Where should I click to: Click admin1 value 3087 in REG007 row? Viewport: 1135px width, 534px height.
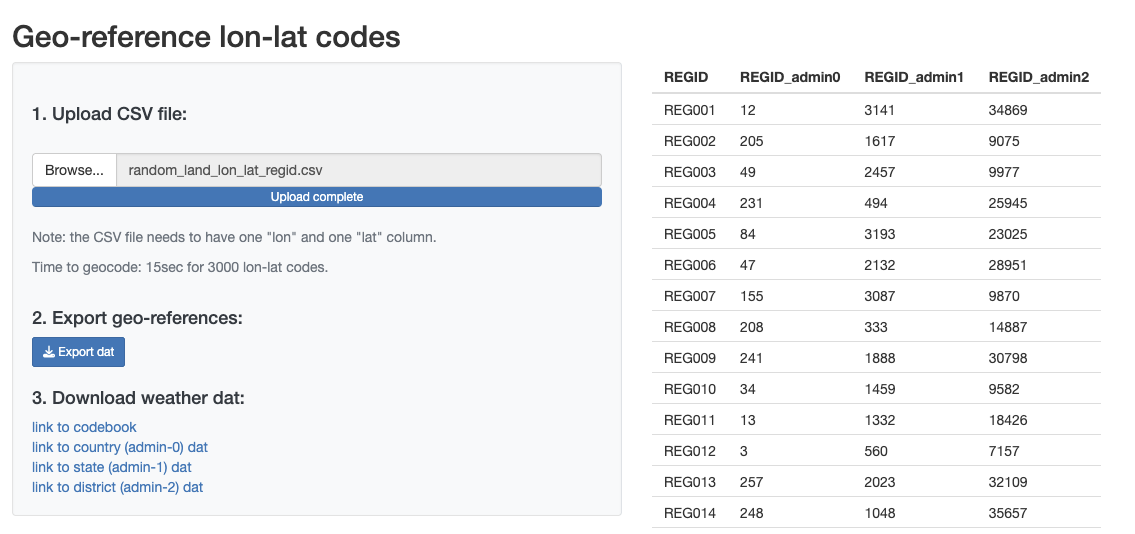[879, 296]
